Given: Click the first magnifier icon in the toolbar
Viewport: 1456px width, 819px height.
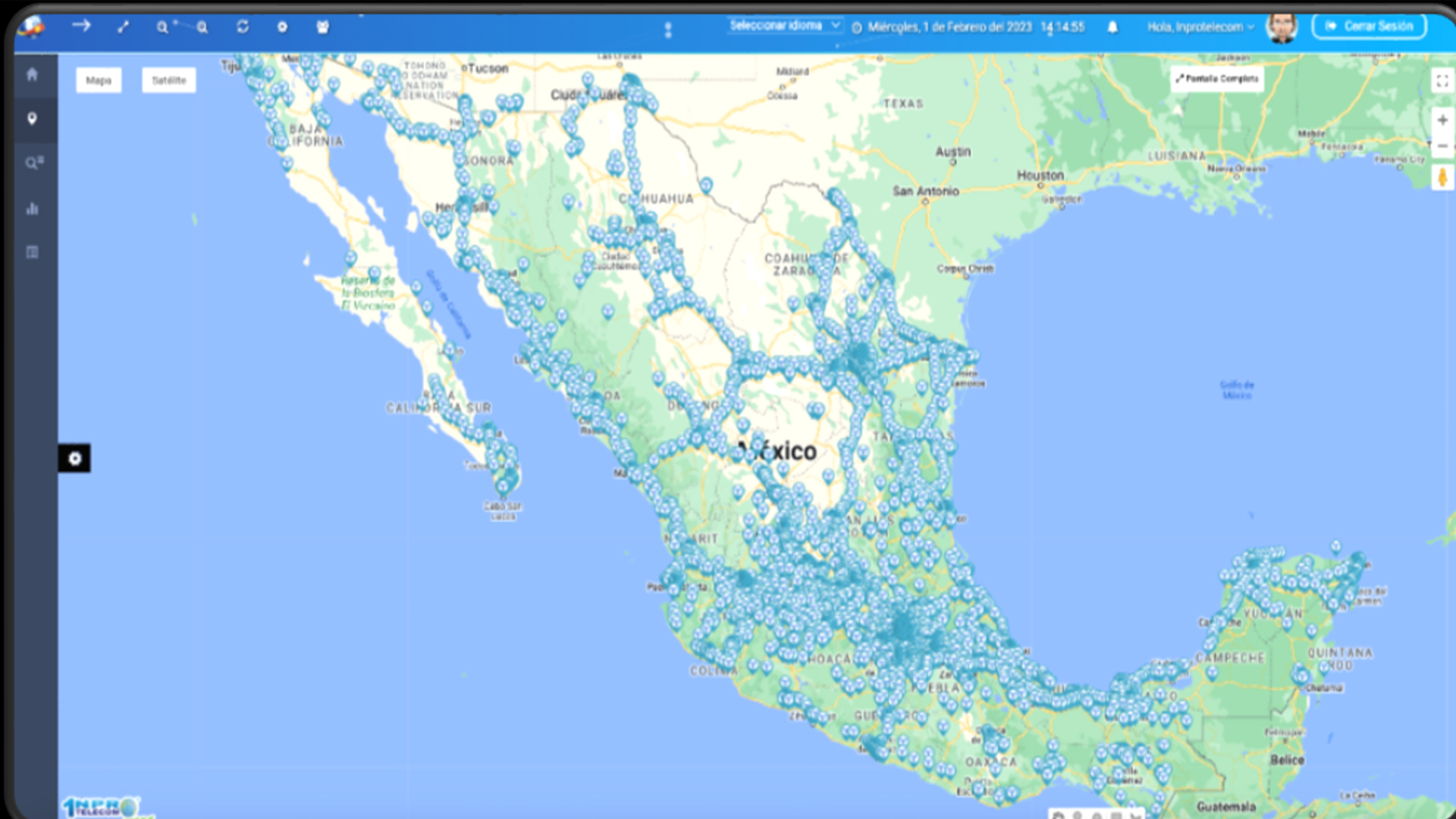Looking at the screenshot, I should pyautogui.click(x=164, y=27).
